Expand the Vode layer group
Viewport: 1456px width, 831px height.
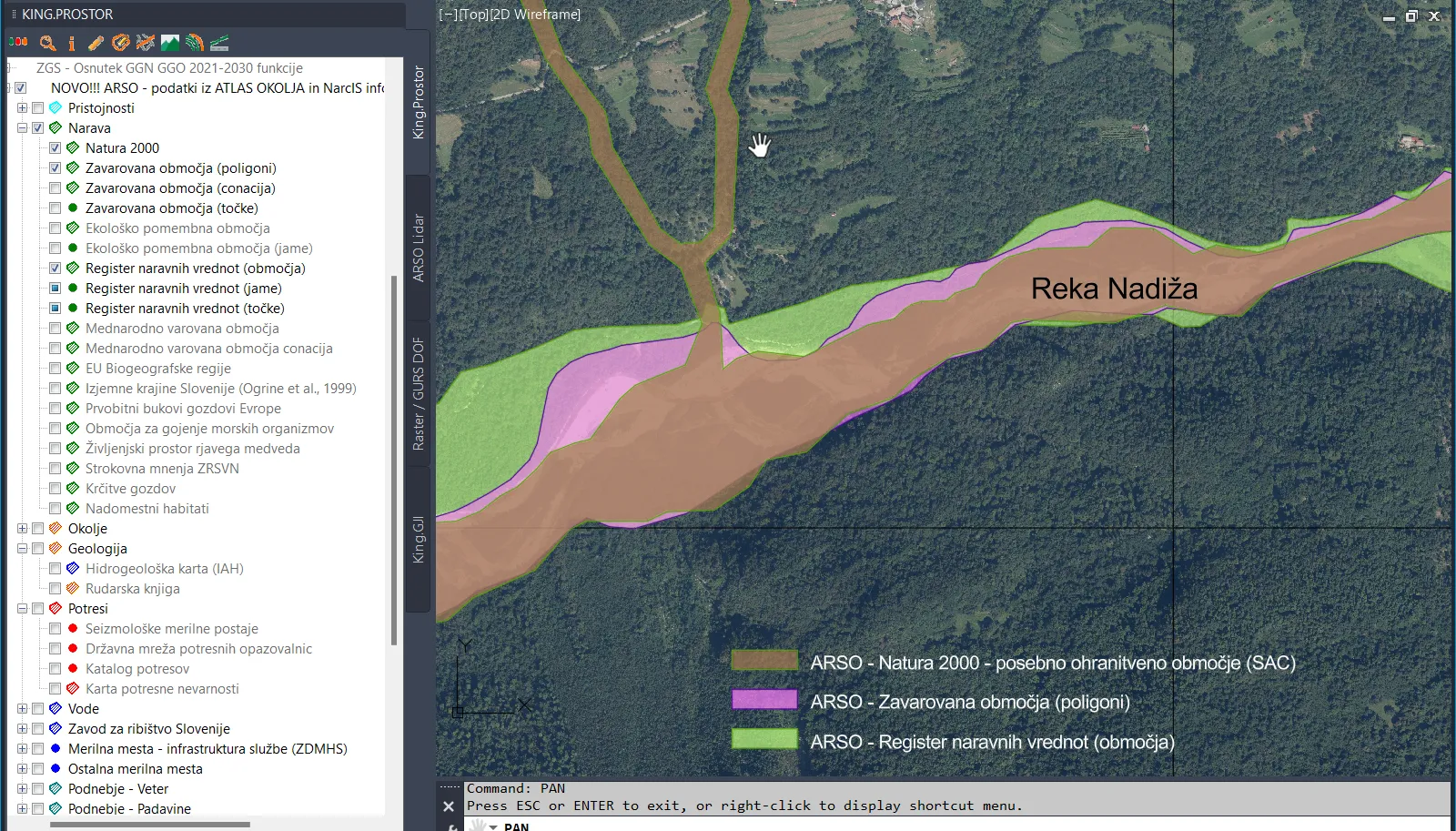tap(22, 709)
